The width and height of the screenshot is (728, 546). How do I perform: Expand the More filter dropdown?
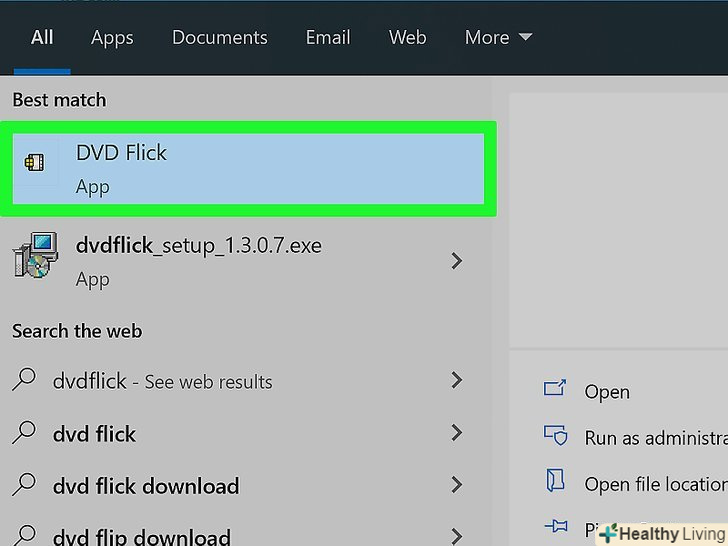(x=498, y=37)
